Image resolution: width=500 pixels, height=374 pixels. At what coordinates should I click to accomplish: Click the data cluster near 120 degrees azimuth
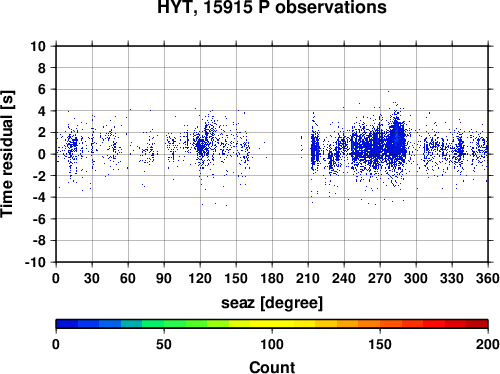click(x=202, y=147)
